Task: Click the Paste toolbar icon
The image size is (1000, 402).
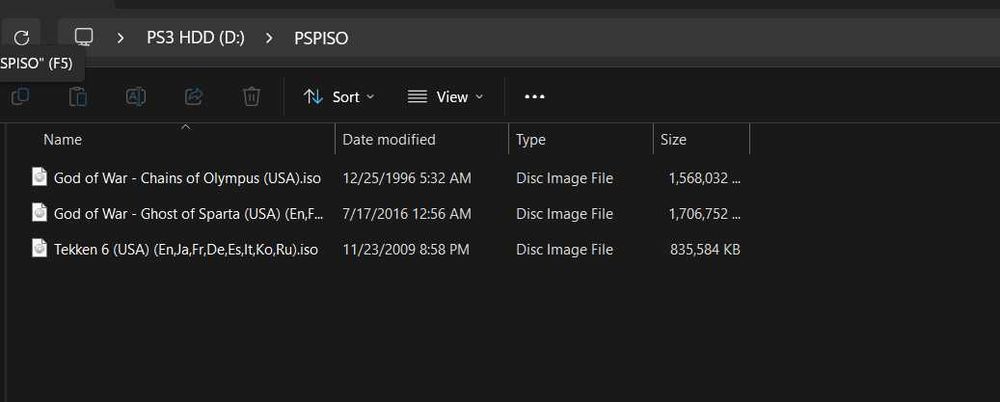Action: pyautogui.click(x=78, y=96)
